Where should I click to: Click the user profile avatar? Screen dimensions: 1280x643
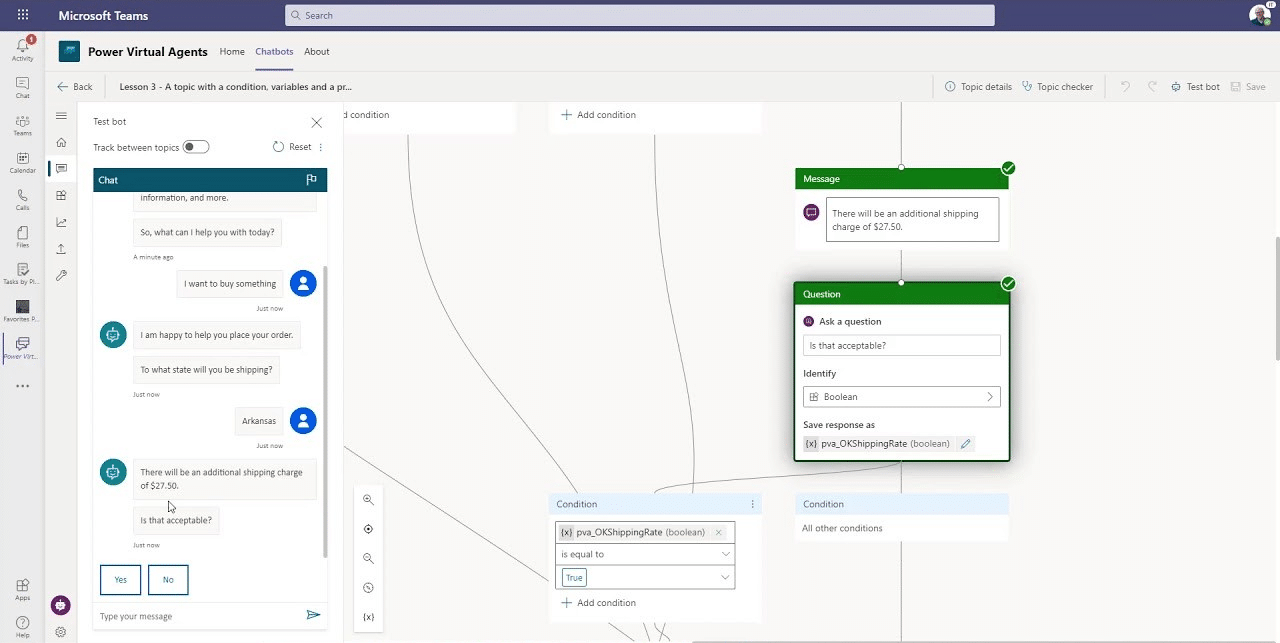click(1260, 14)
